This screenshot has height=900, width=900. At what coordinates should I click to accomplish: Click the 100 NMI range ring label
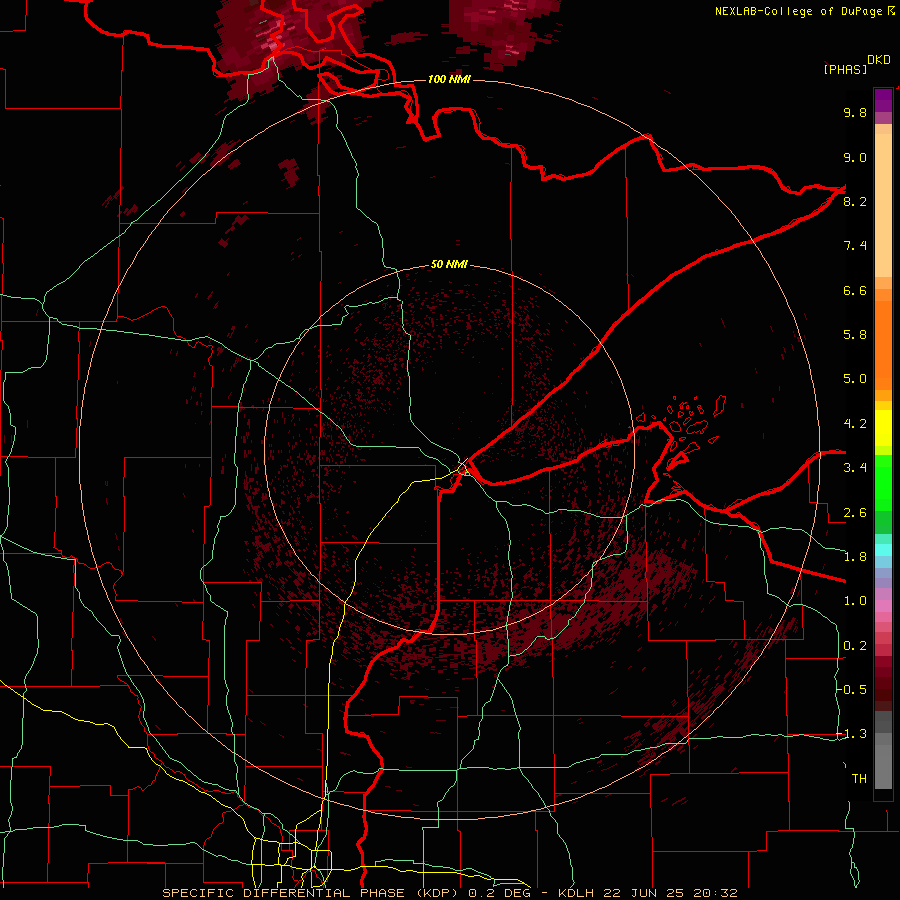tap(449, 79)
